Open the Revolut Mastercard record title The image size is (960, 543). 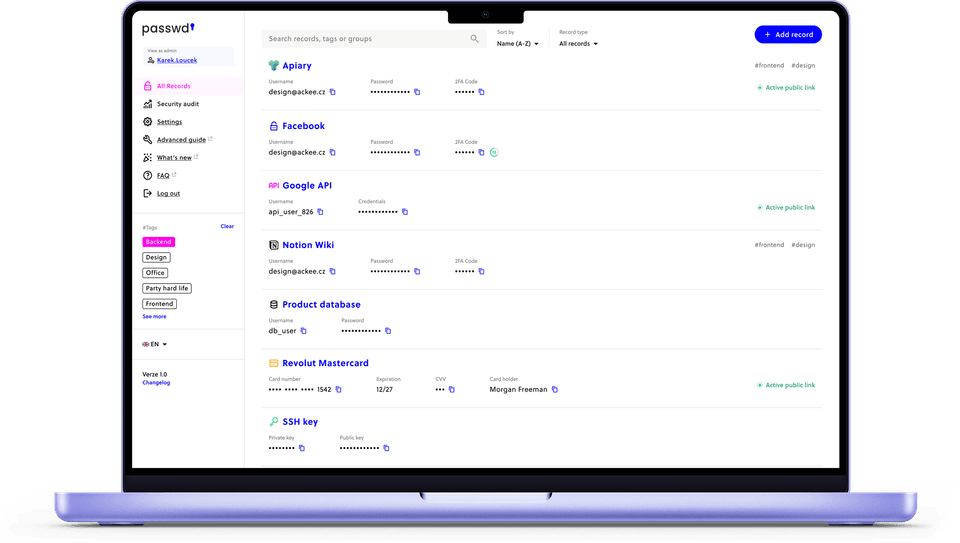pos(325,363)
